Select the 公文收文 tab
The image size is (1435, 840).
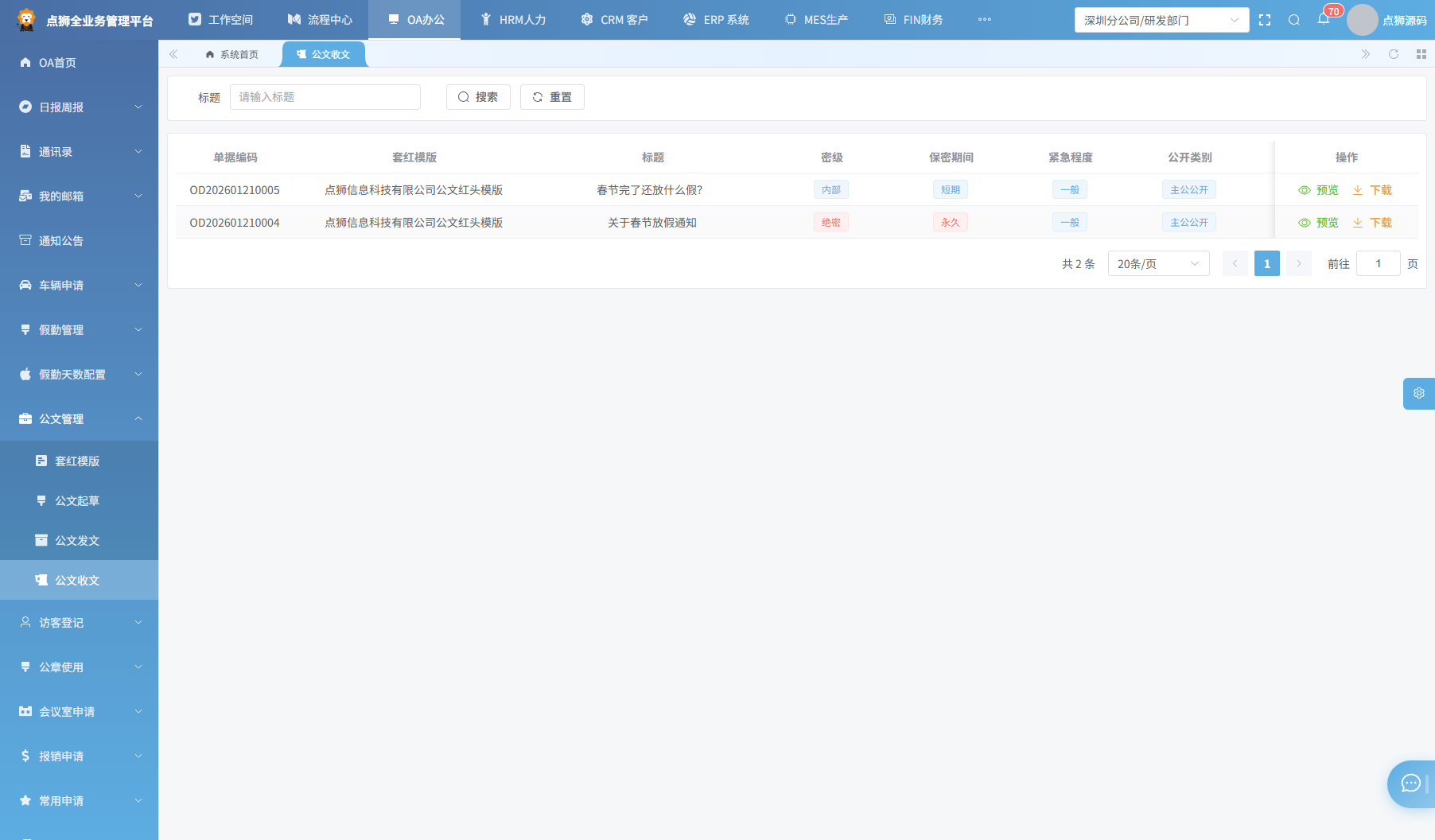coord(323,54)
